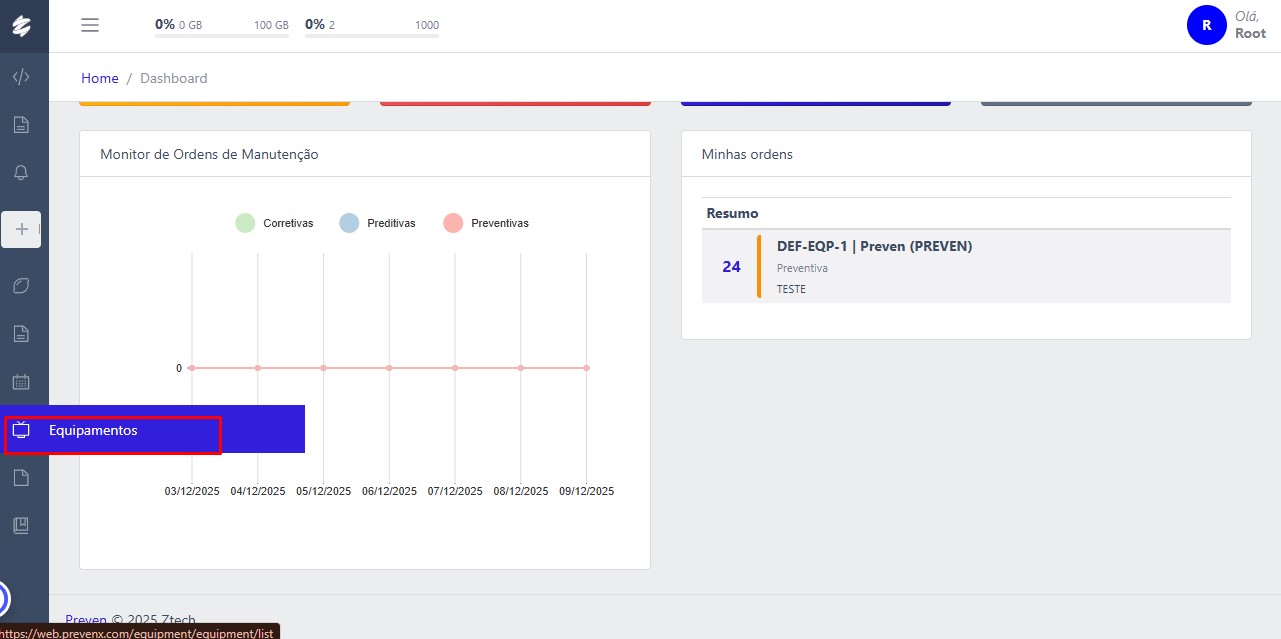
Task: Toggle Corretivas series in chart legend
Action: click(274, 223)
